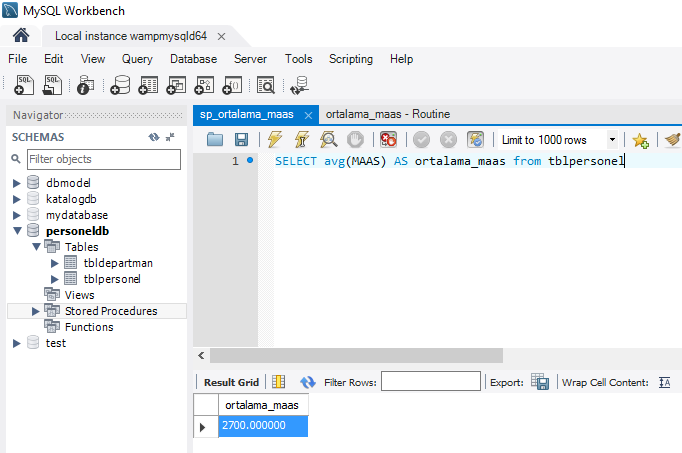Image resolution: width=682 pixels, height=453 pixels.
Task: Expand Stored Procedures node
Action: tap(36, 311)
